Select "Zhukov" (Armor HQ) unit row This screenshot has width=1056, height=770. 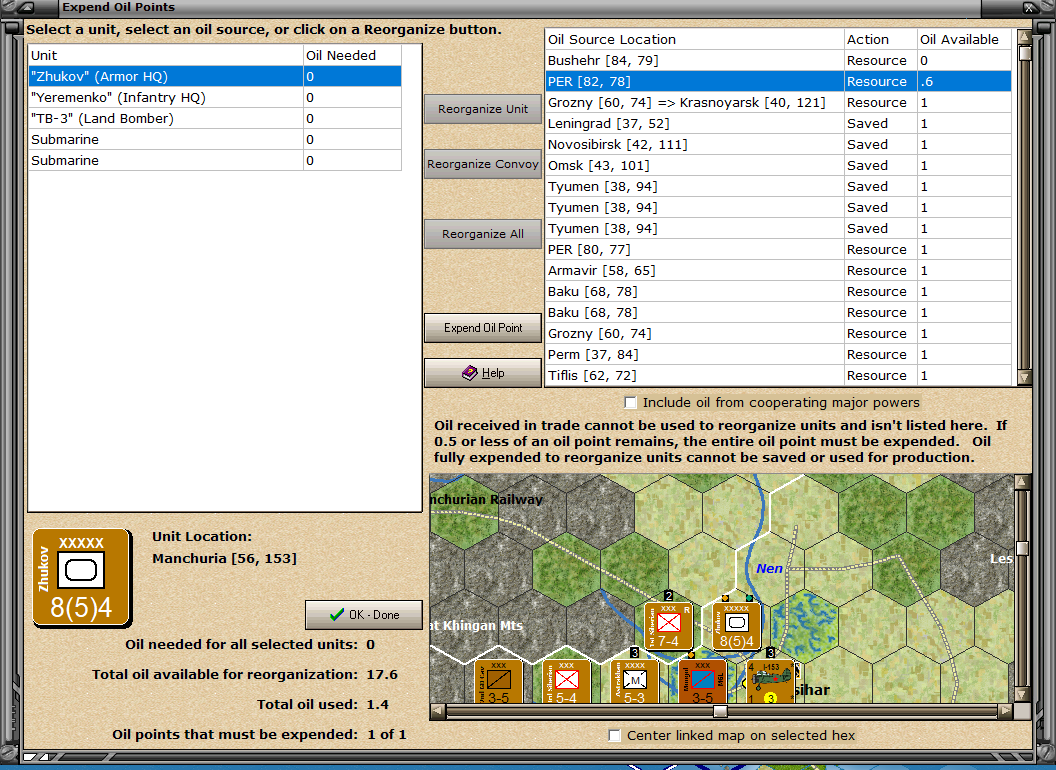(215, 76)
